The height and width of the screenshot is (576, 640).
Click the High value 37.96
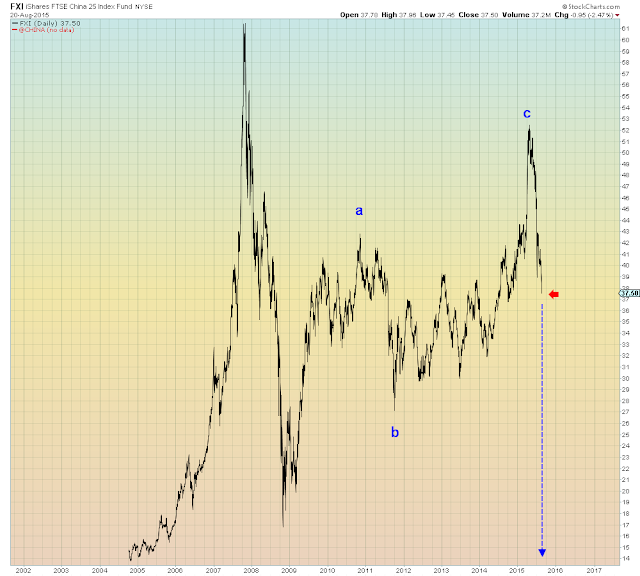click(407, 15)
